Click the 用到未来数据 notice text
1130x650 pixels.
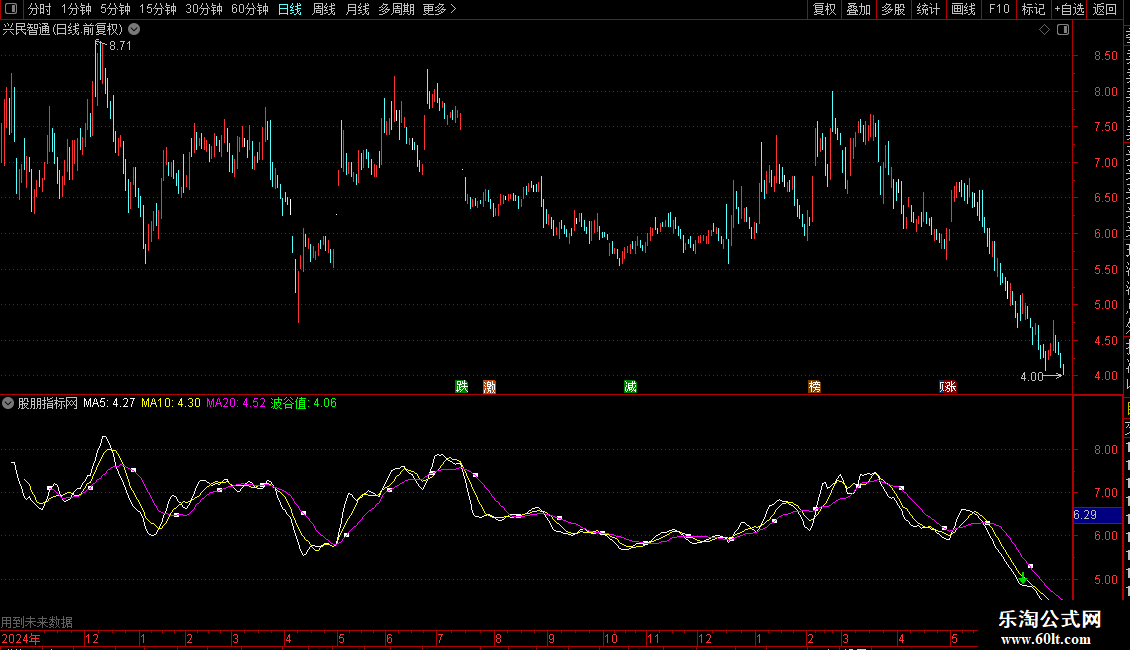pyautogui.click(x=37, y=622)
